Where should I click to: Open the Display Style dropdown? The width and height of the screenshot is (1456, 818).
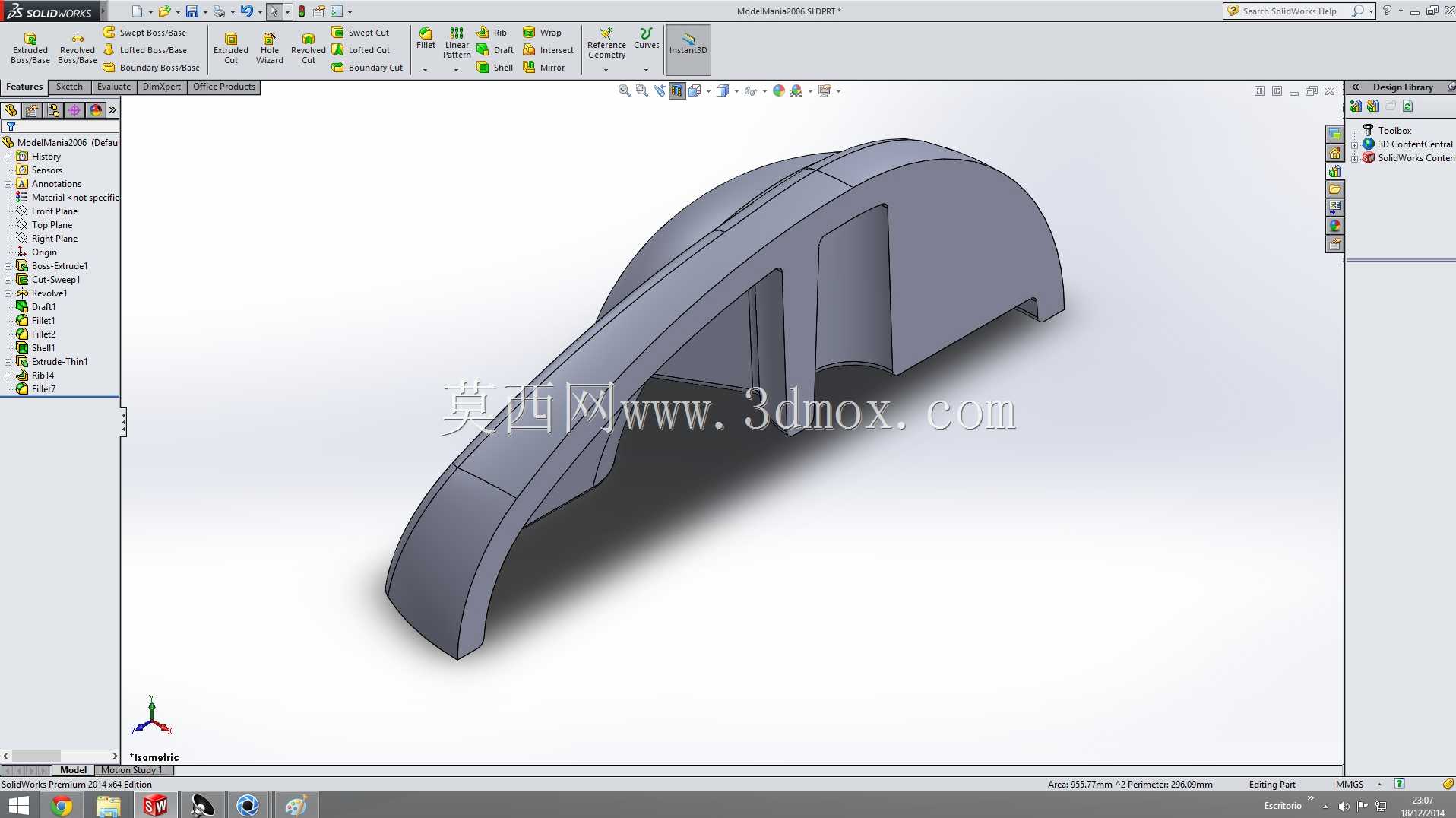[736, 91]
